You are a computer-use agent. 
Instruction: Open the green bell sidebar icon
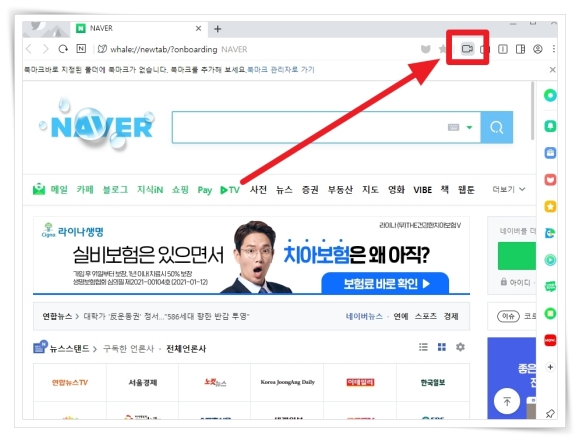pos(550,126)
